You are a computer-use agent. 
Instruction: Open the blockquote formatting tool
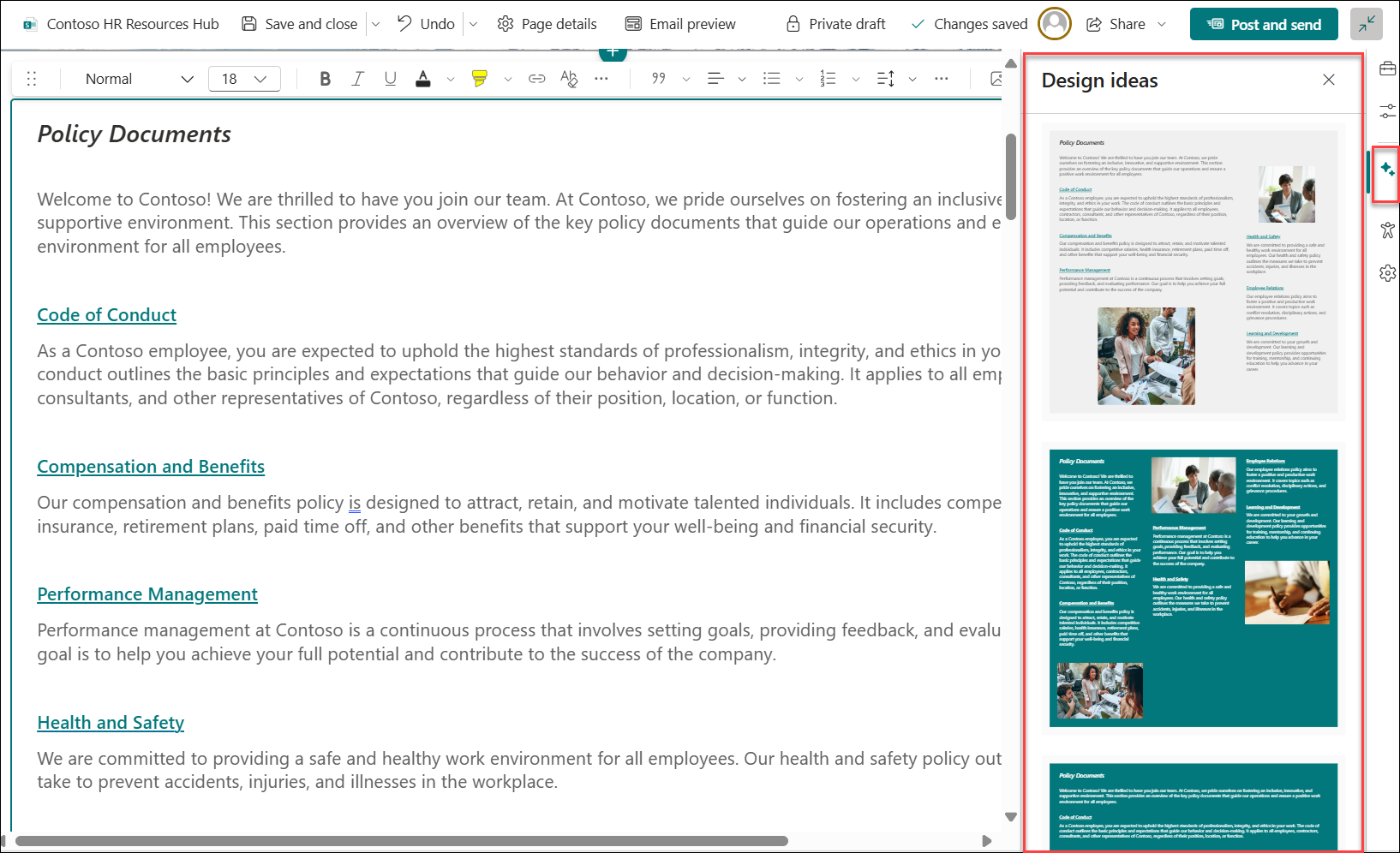658,78
